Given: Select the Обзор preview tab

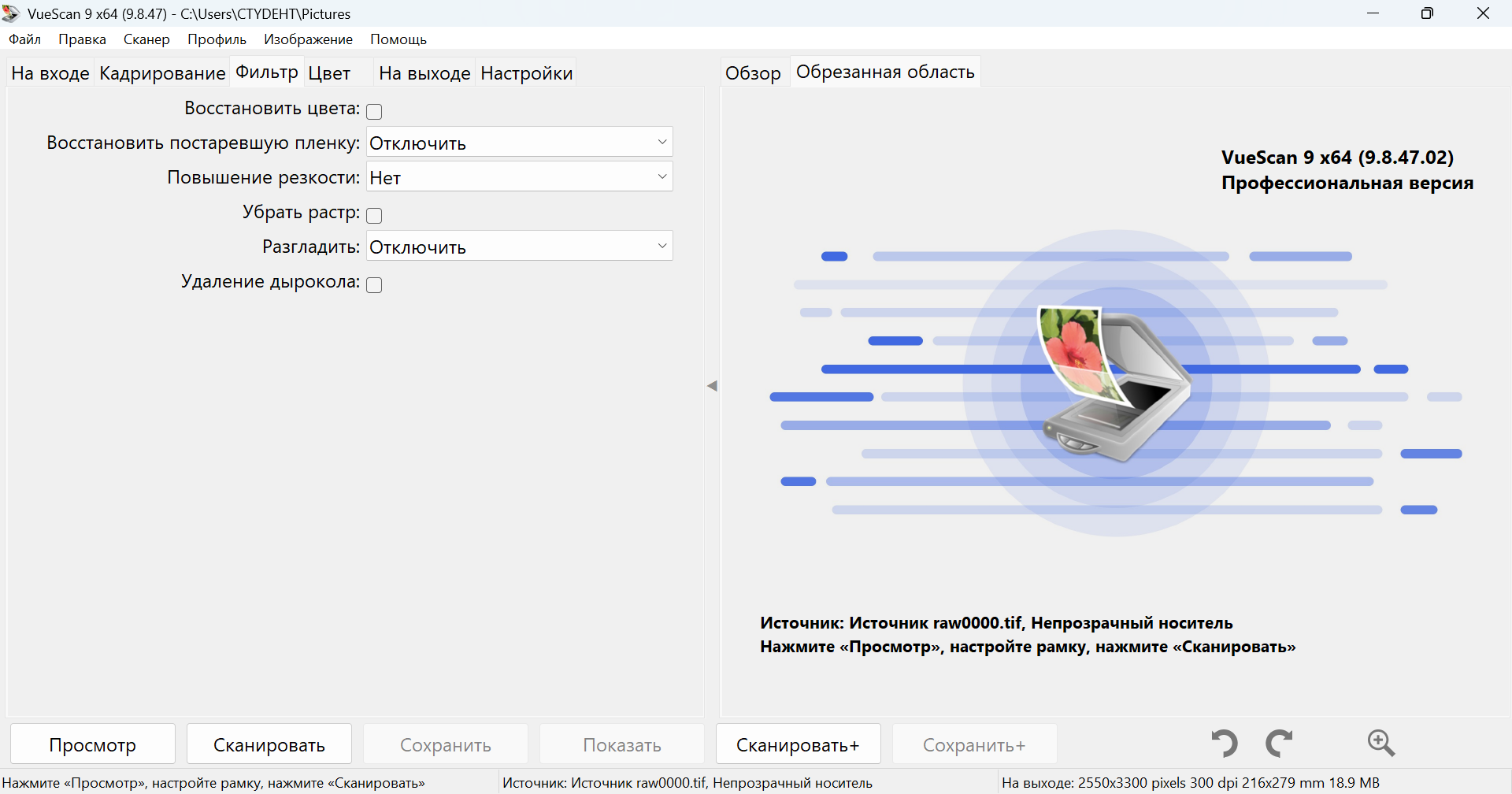Looking at the screenshot, I should click(753, 73).
